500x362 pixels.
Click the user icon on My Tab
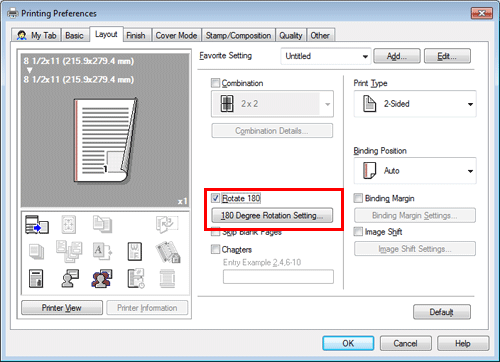click(22, 35)
